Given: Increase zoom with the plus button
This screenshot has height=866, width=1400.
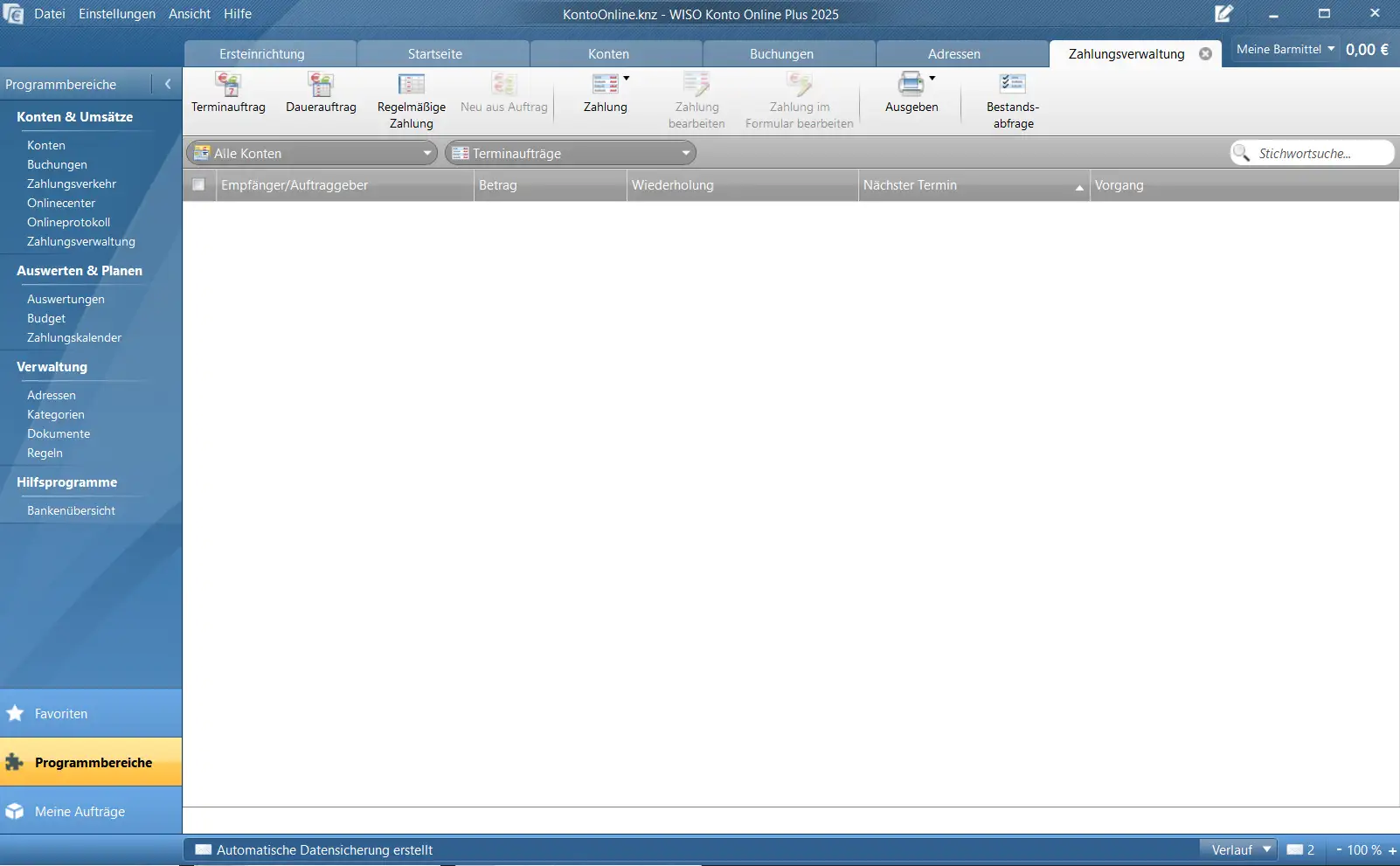Looking at the screenshot, I should [1392, 850].
